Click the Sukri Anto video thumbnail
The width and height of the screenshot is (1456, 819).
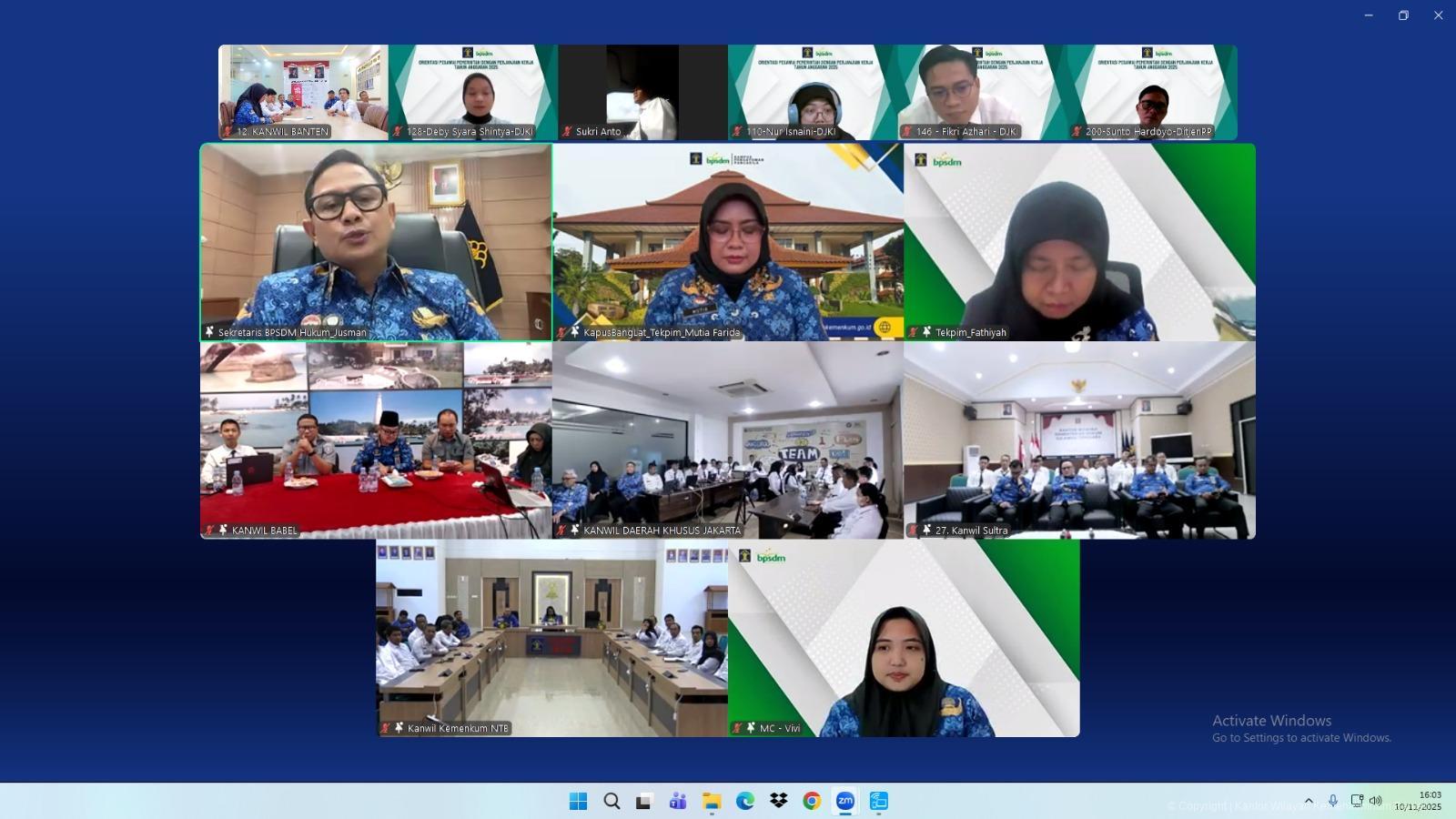tap(642, 92)
